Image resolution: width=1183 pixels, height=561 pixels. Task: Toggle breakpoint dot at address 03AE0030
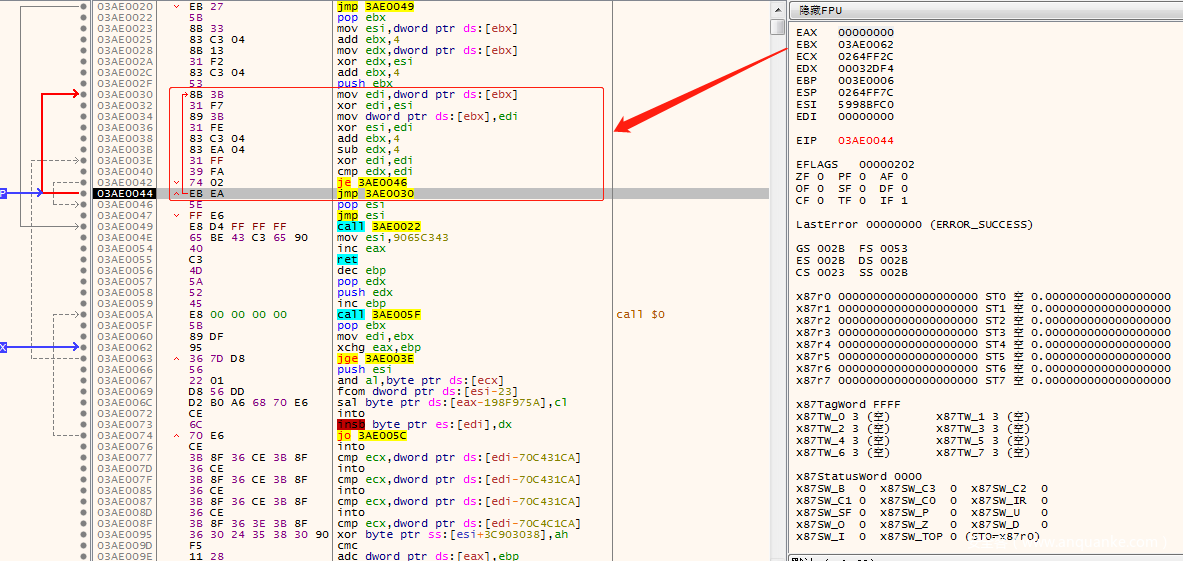pos(83,94)
